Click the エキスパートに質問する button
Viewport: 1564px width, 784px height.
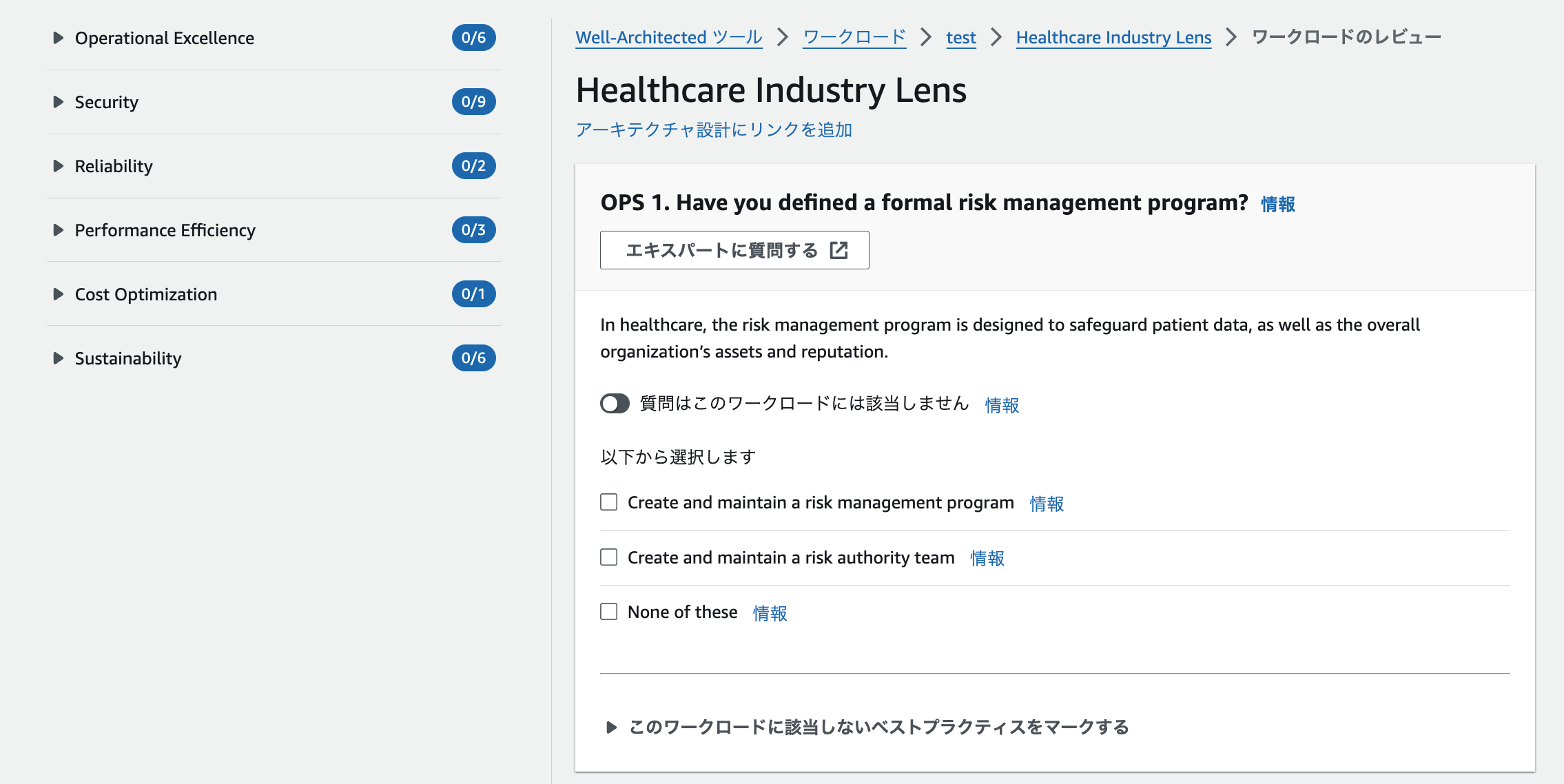734,250
